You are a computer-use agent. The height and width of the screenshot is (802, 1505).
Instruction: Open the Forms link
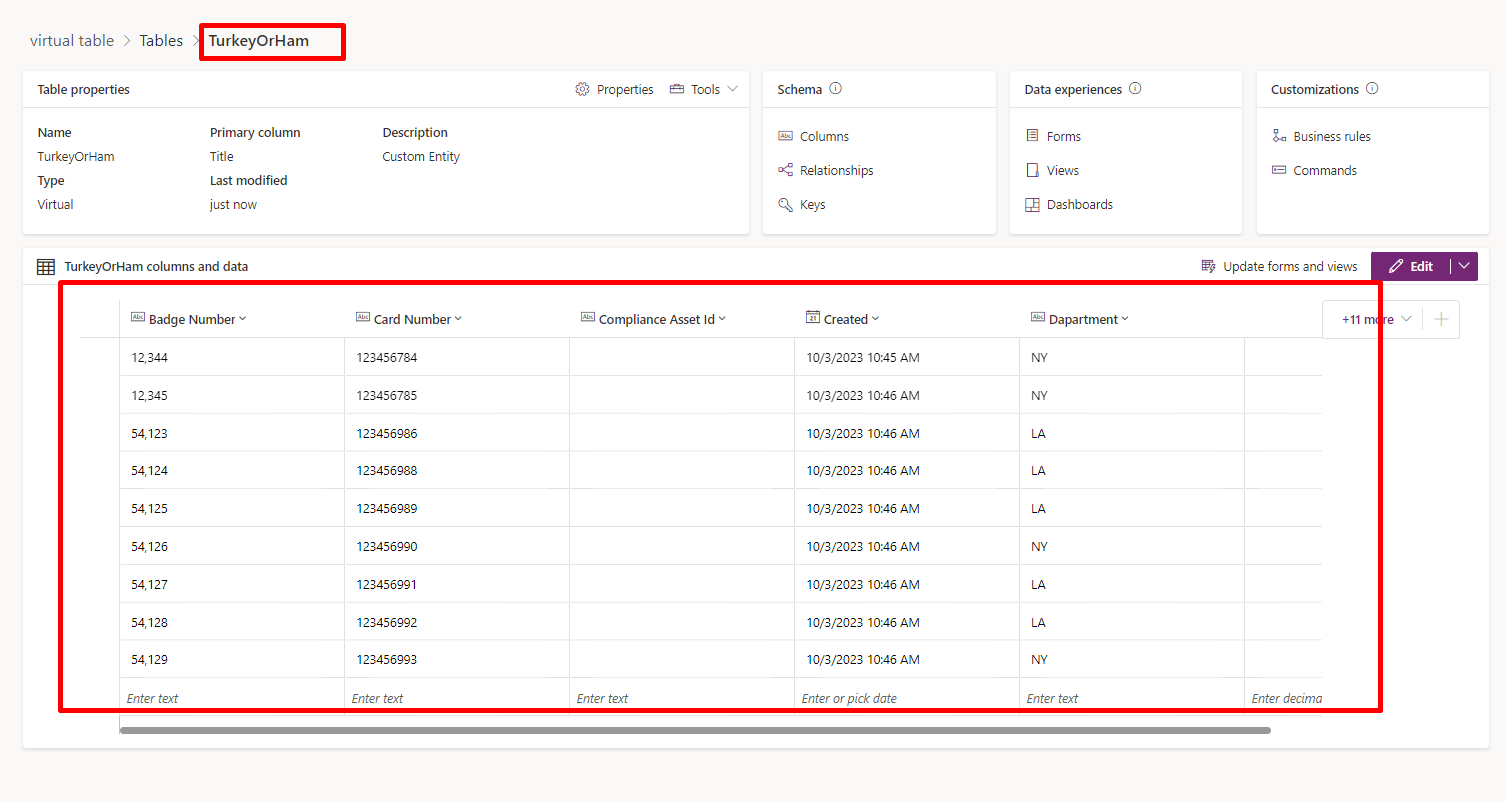coord(1063,136)
